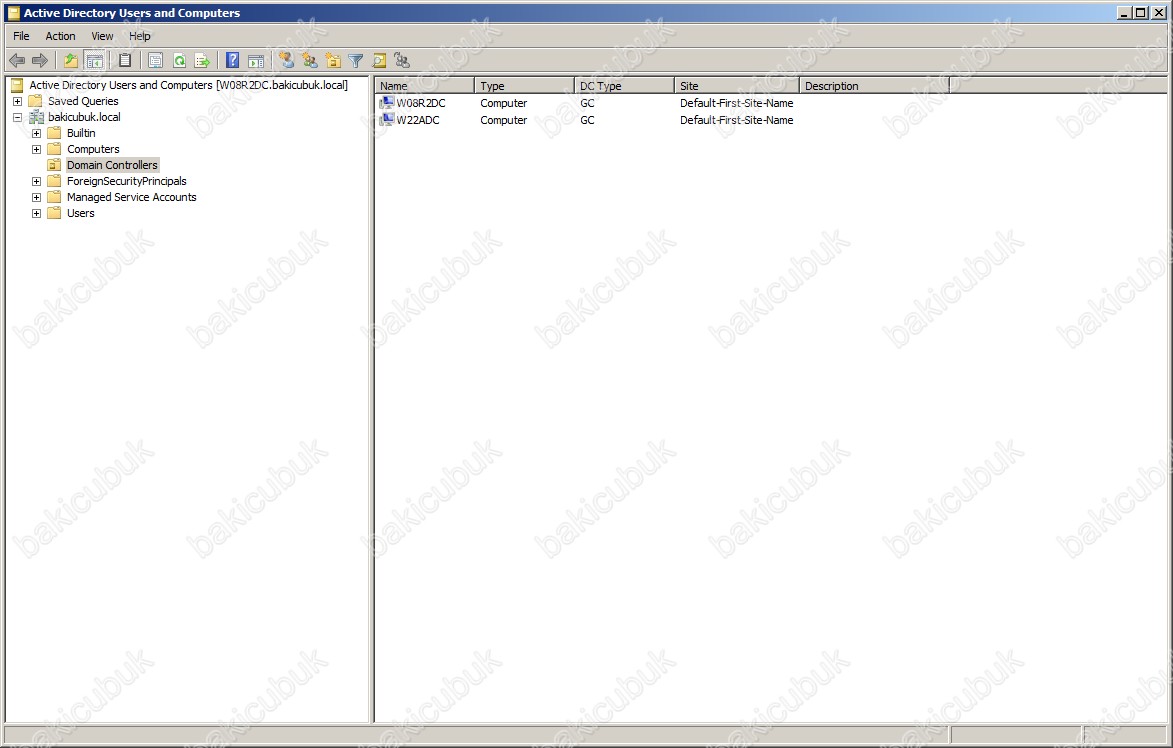
Task: Expand the Managed Service Accounts container
Action: [36, 197]
